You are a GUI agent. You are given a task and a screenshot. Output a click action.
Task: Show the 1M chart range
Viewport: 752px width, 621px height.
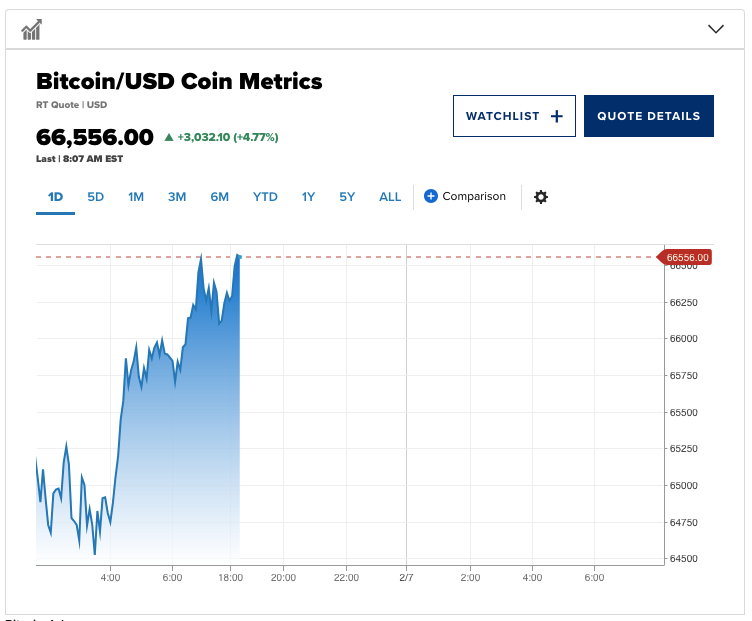(x=136, y=197)
